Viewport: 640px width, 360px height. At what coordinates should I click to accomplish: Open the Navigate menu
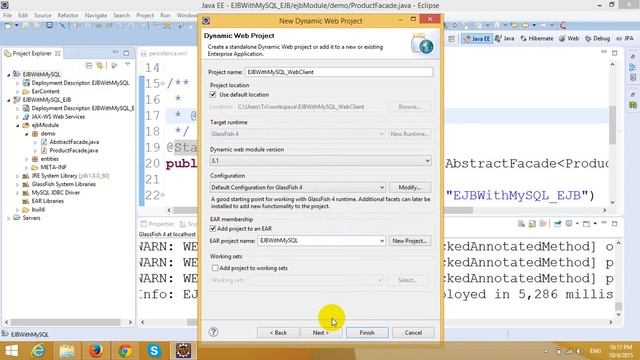pyautogui.click(x=96, y=15)
